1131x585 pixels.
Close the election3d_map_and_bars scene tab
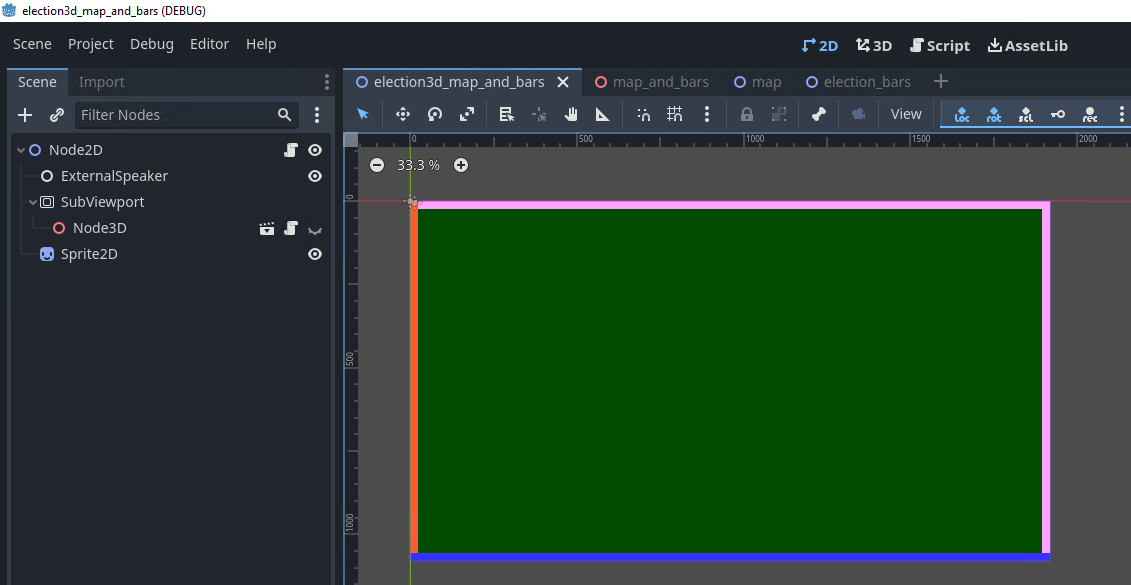pyautogui.click(x=563, y=82)
